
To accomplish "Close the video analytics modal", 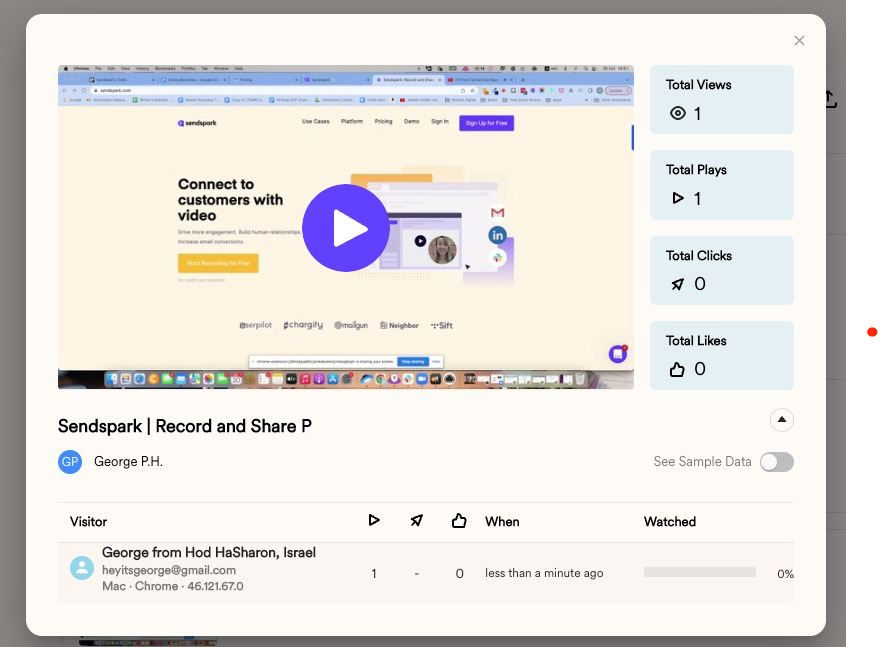I will (799, 40).
